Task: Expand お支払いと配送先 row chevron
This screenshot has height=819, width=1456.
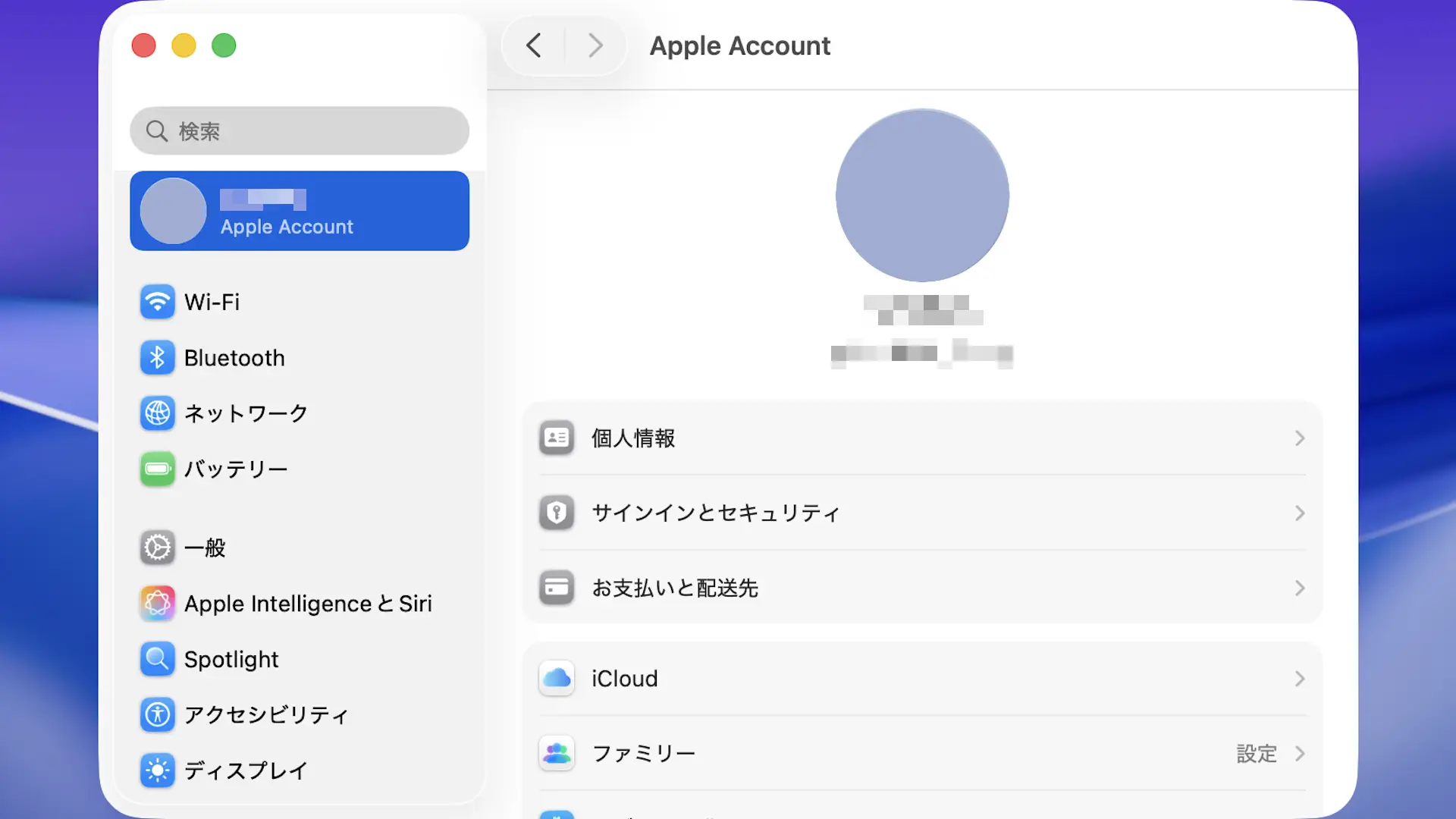Action: tap(1299, 588)
